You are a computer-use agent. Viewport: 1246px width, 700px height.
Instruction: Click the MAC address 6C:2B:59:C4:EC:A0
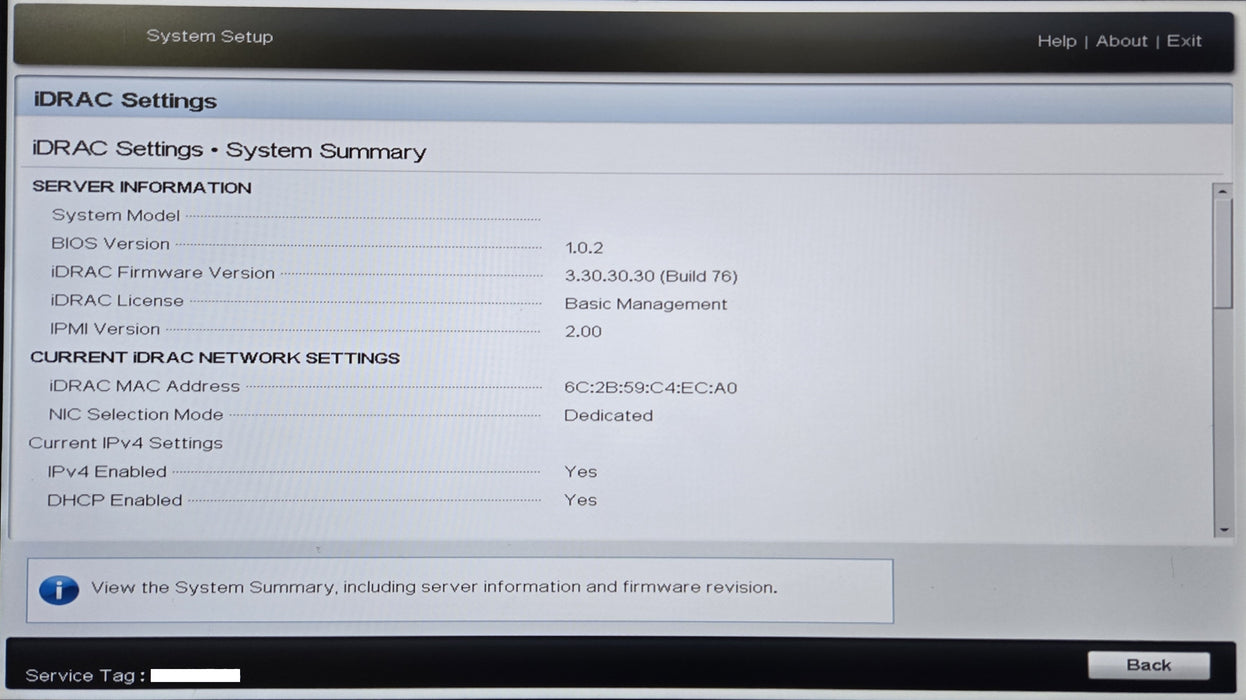(x=650, y=388)
